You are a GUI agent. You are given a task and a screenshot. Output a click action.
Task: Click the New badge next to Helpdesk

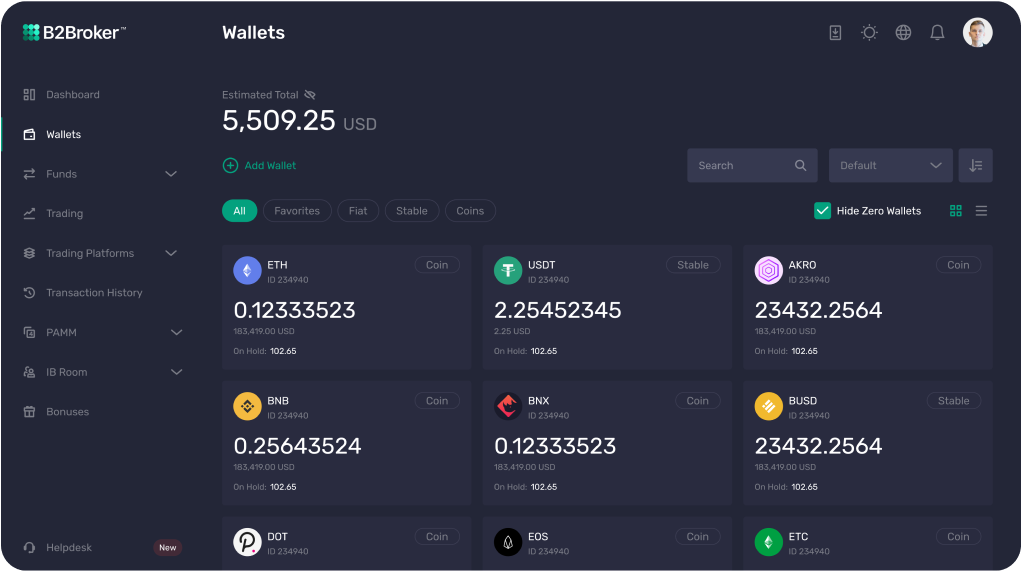coord(167,548)
